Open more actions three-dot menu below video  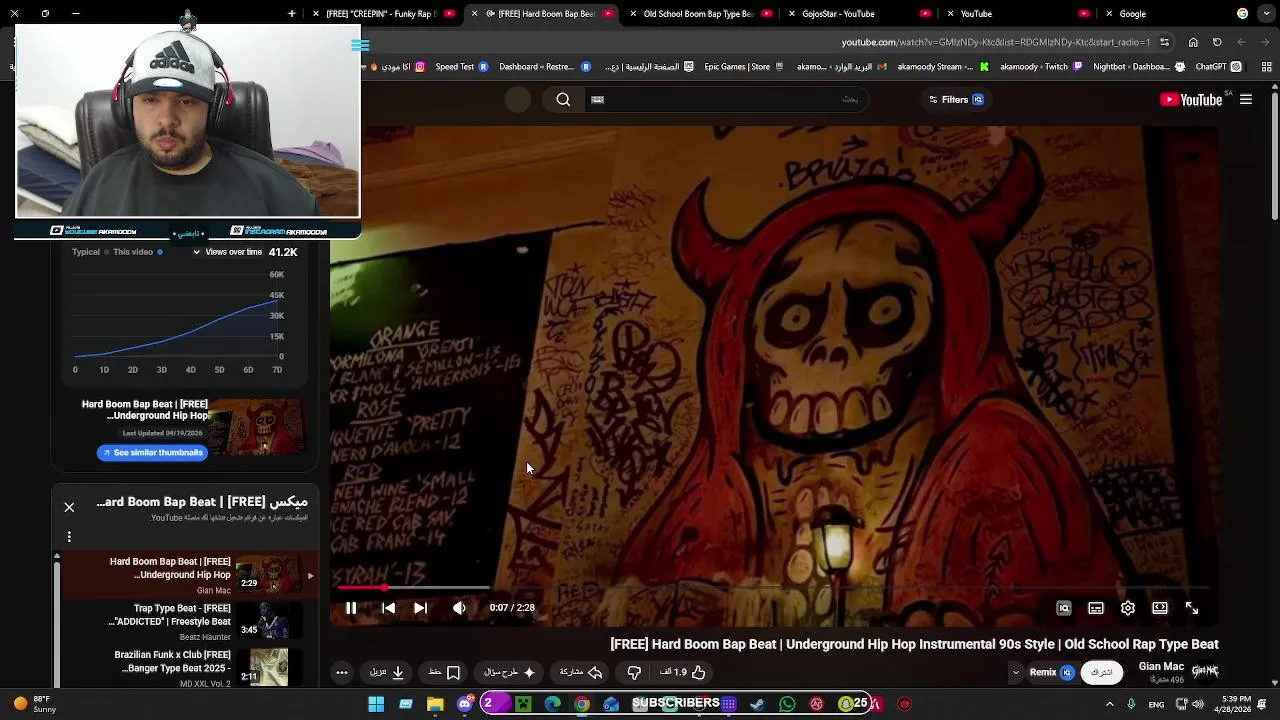tap(342, 672)
